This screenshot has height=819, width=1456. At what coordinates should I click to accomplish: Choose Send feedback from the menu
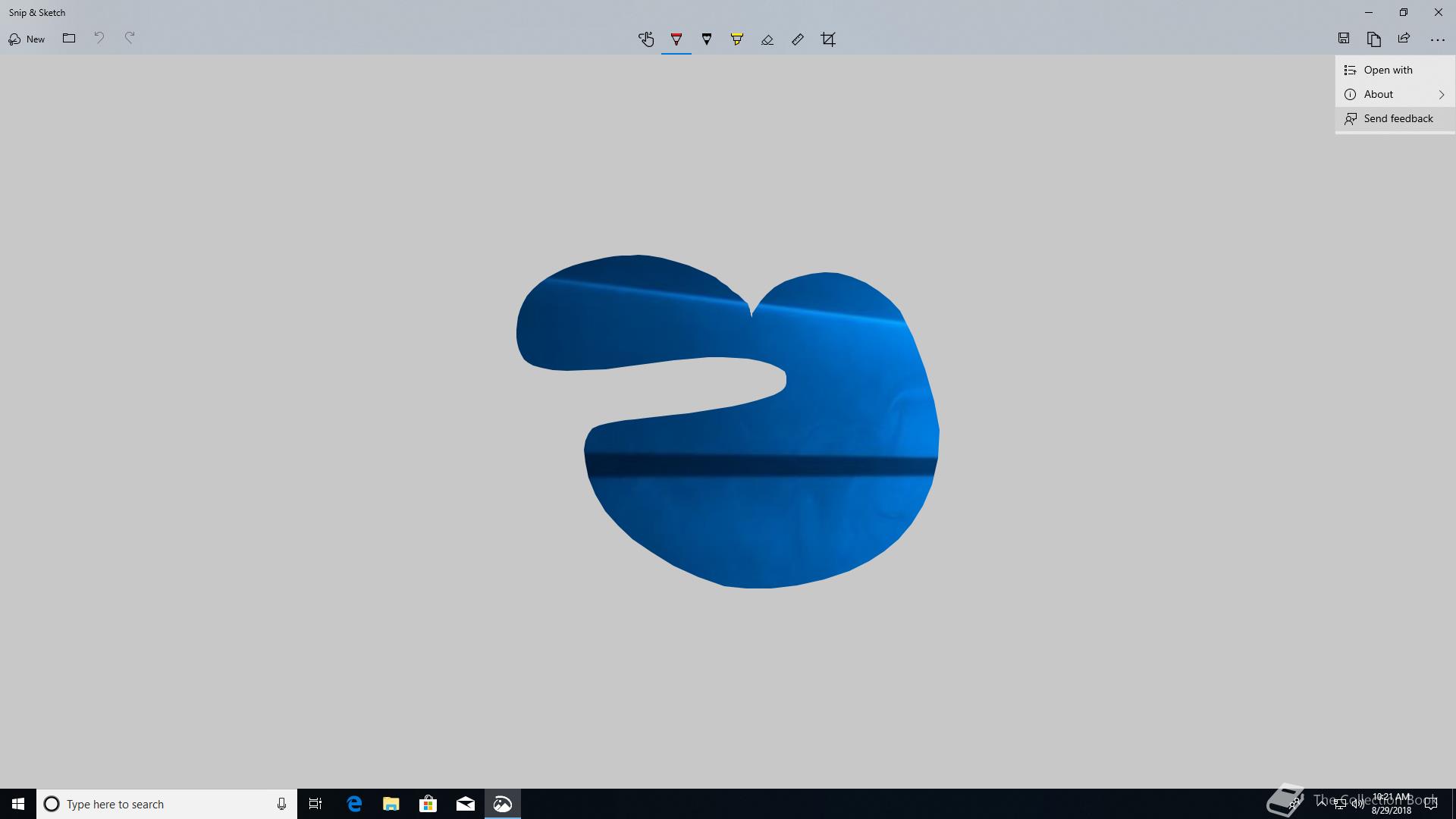tap(1395, 118)
